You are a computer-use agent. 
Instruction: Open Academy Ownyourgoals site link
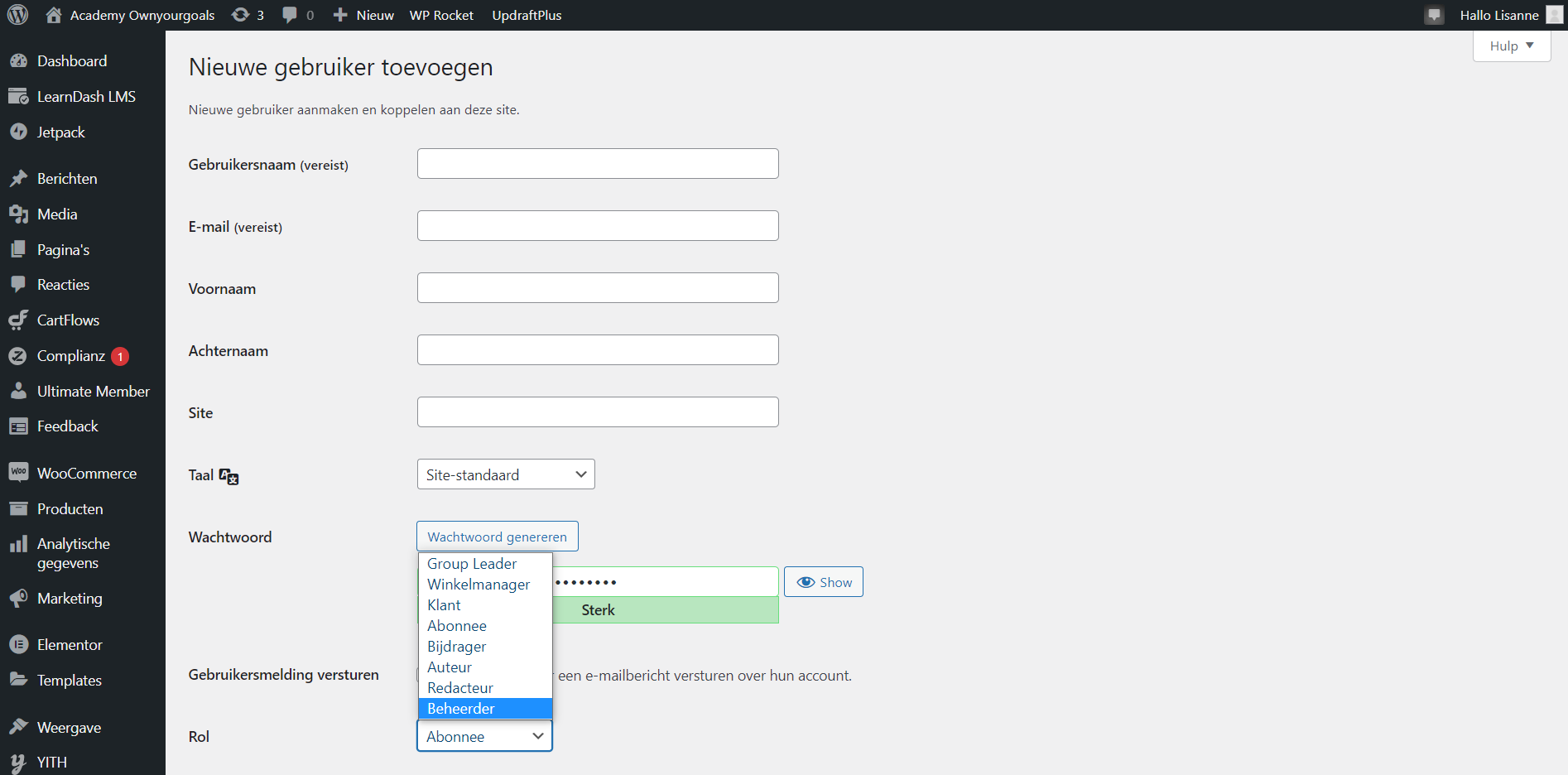[x=142, y=15]
